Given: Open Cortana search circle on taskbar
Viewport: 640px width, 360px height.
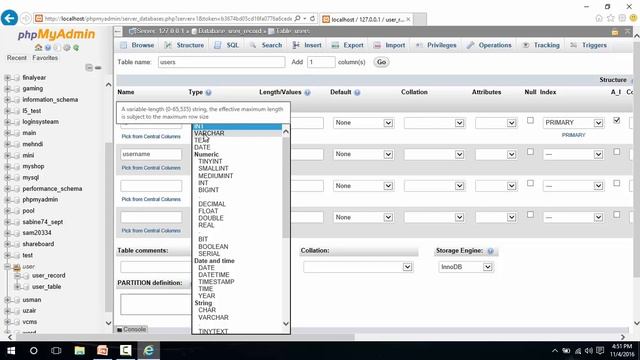Looking at the screenshot, I should (34, 351).
